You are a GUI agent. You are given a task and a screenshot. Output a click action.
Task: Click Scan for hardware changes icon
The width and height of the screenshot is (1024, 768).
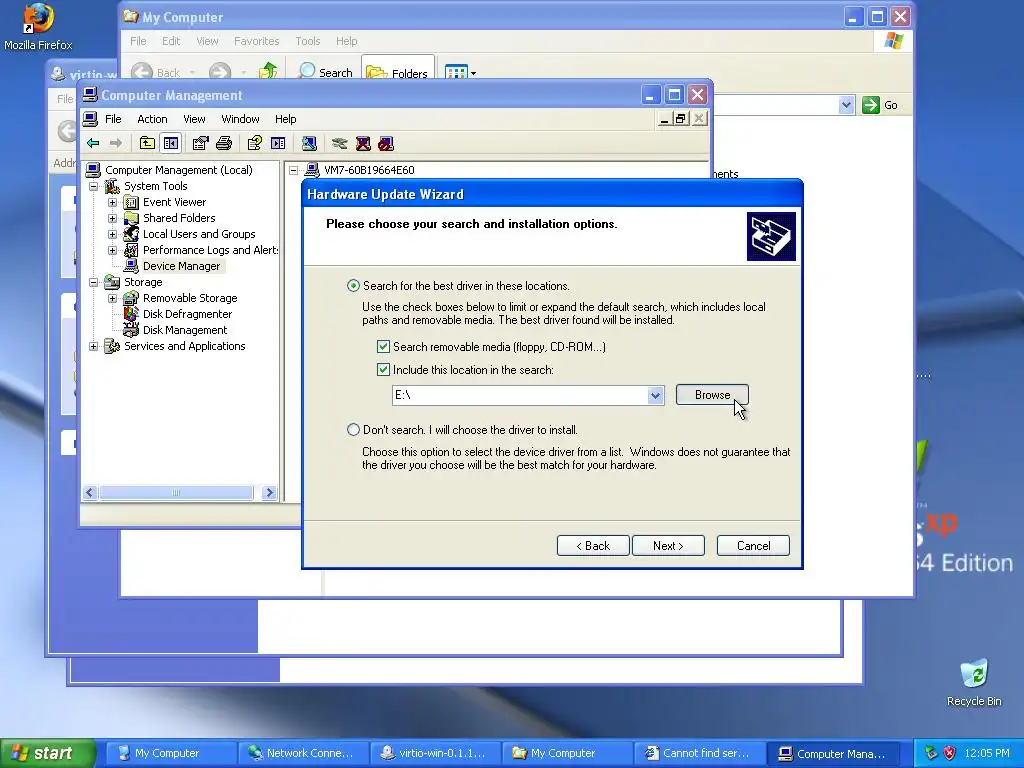point(309,143)
